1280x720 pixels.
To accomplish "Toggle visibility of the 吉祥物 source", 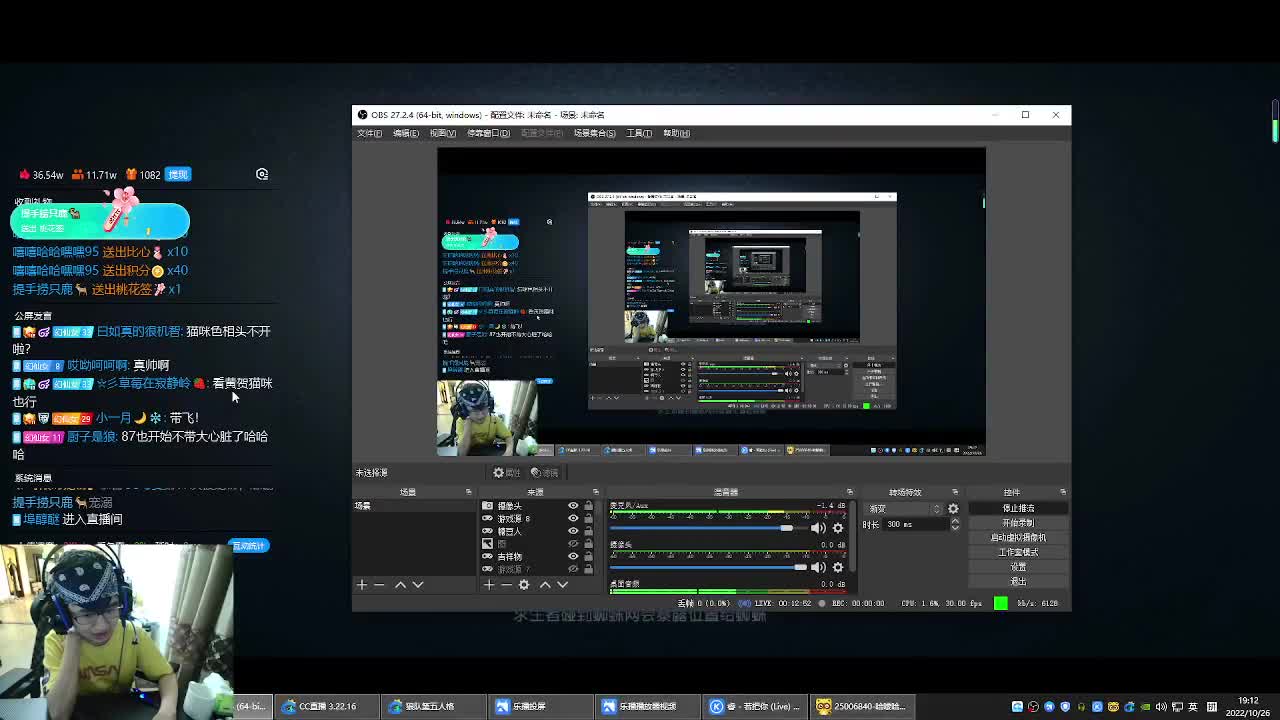I will point(573,556).
